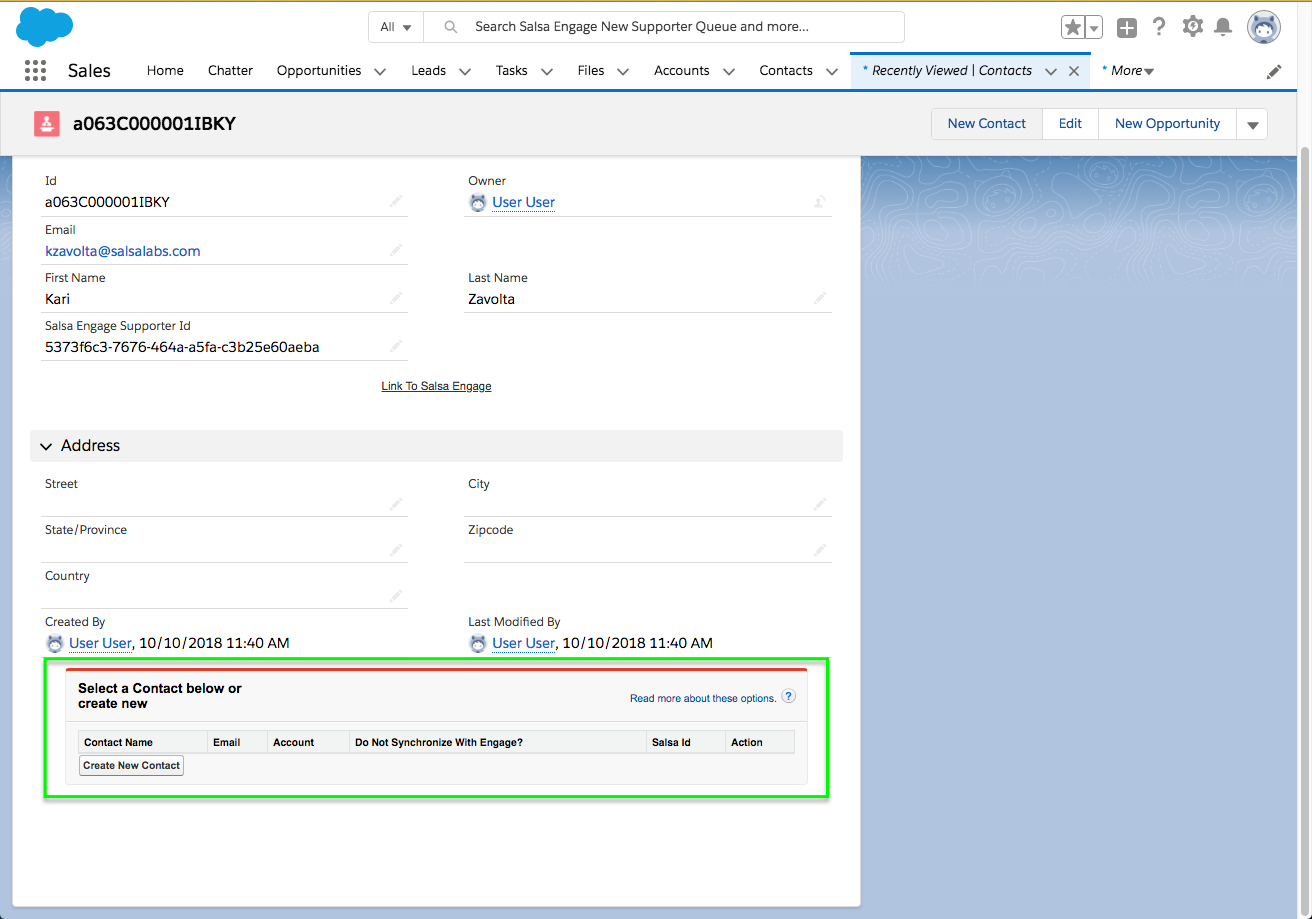1312x919 pixels.
Task: Edit Salsa Engage Supporter Id pencil icon
Action: tap(396, 346)
